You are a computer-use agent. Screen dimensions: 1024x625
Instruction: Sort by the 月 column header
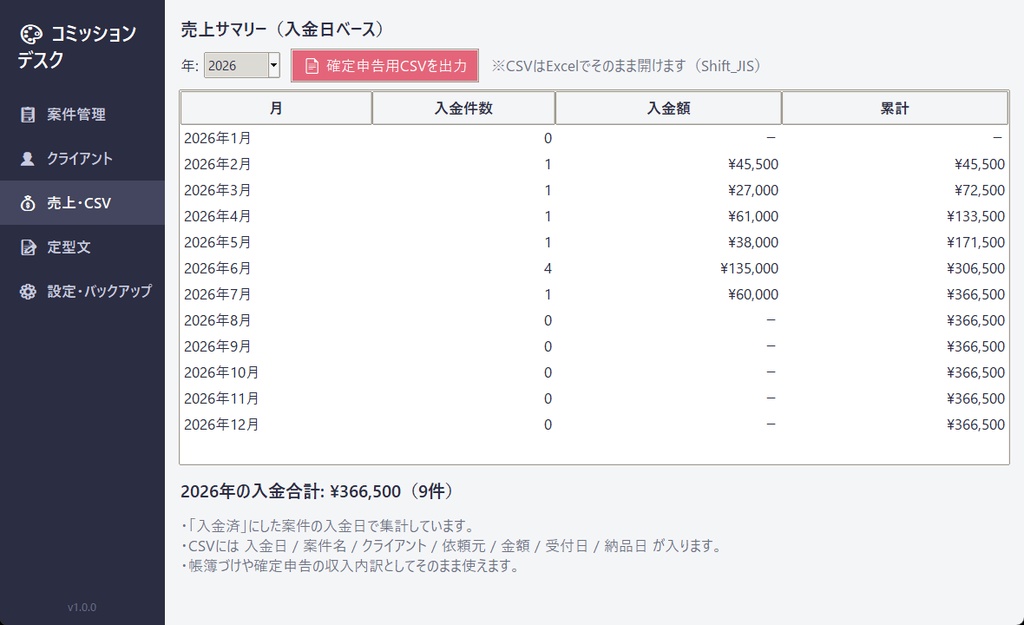(x=276, y=108)
